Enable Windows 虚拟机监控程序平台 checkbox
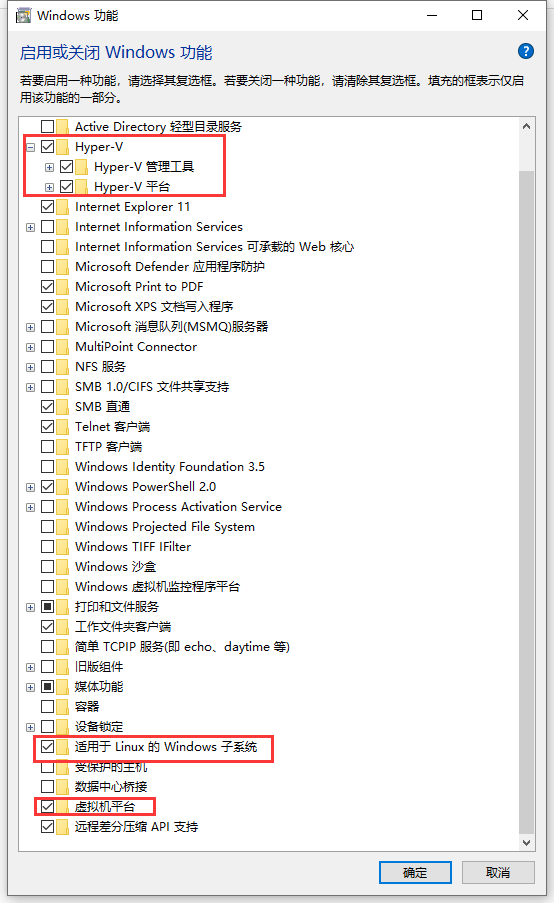 (x=47, y=586)
